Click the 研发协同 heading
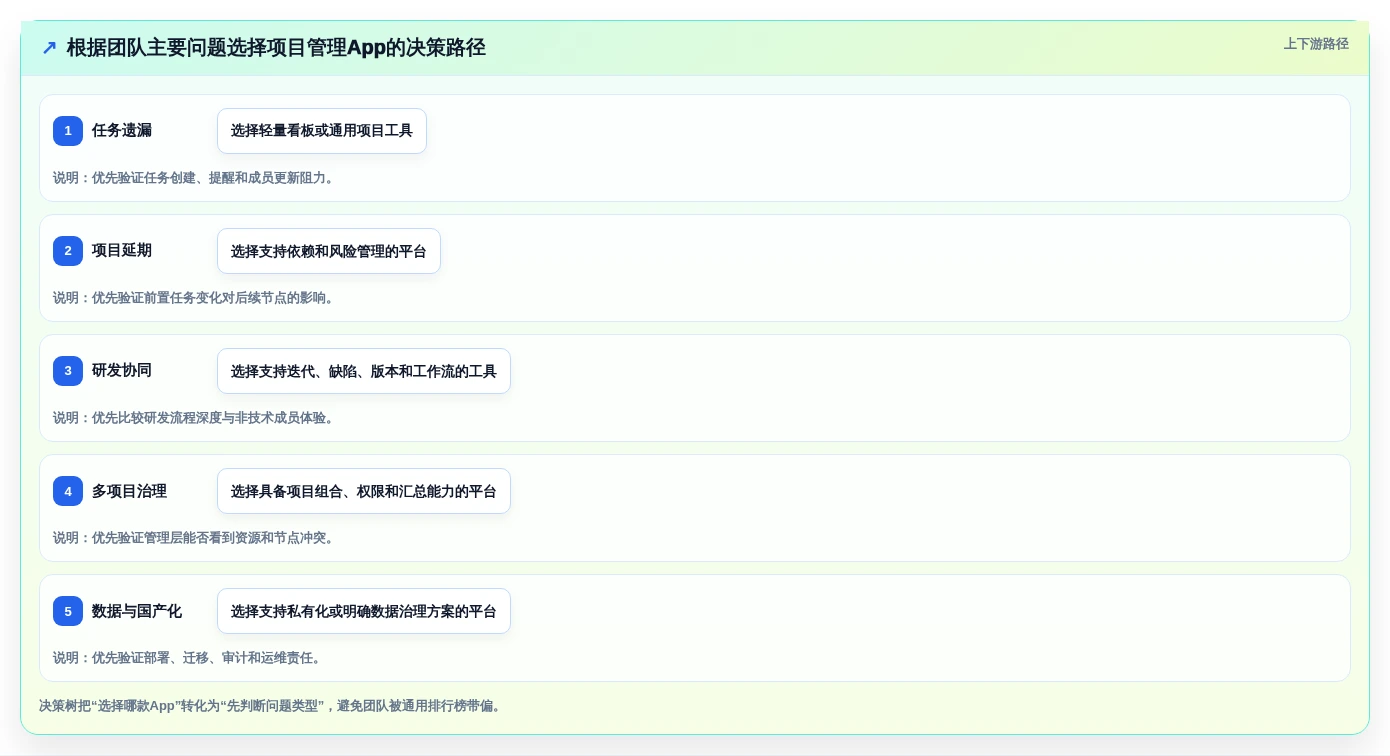1390x756 pixels. (122, 371)
